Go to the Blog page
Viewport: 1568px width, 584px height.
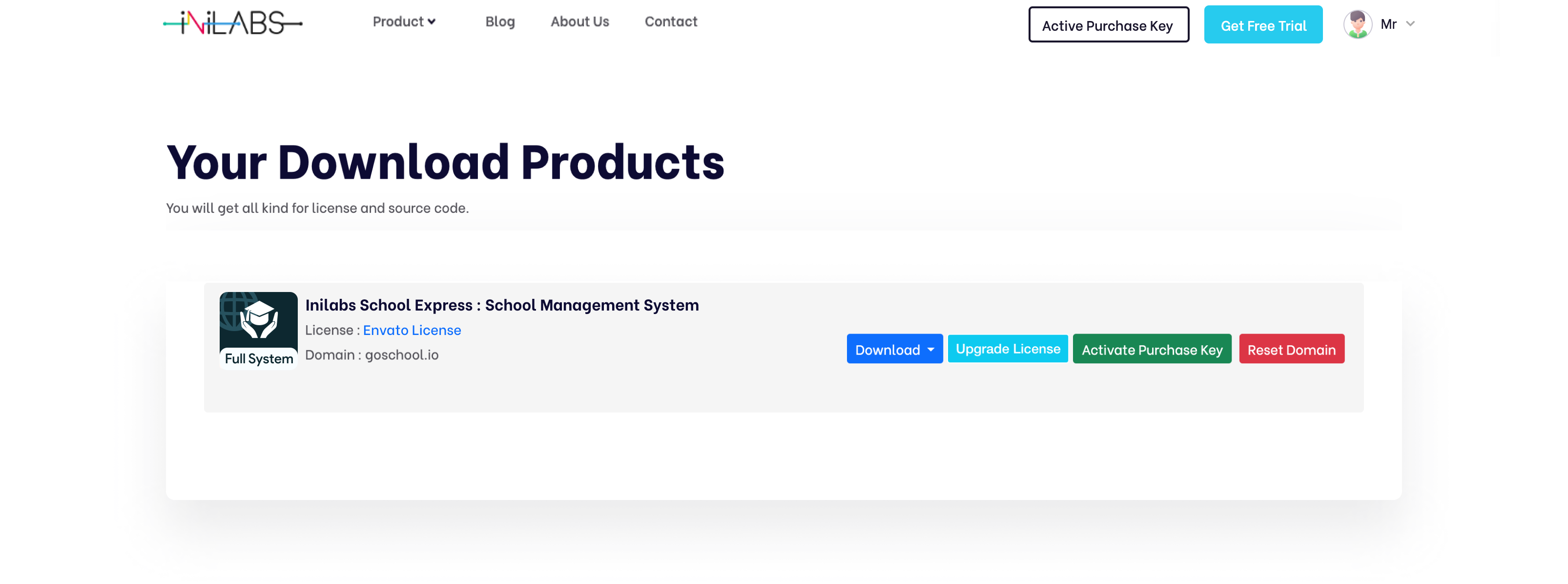500,22
